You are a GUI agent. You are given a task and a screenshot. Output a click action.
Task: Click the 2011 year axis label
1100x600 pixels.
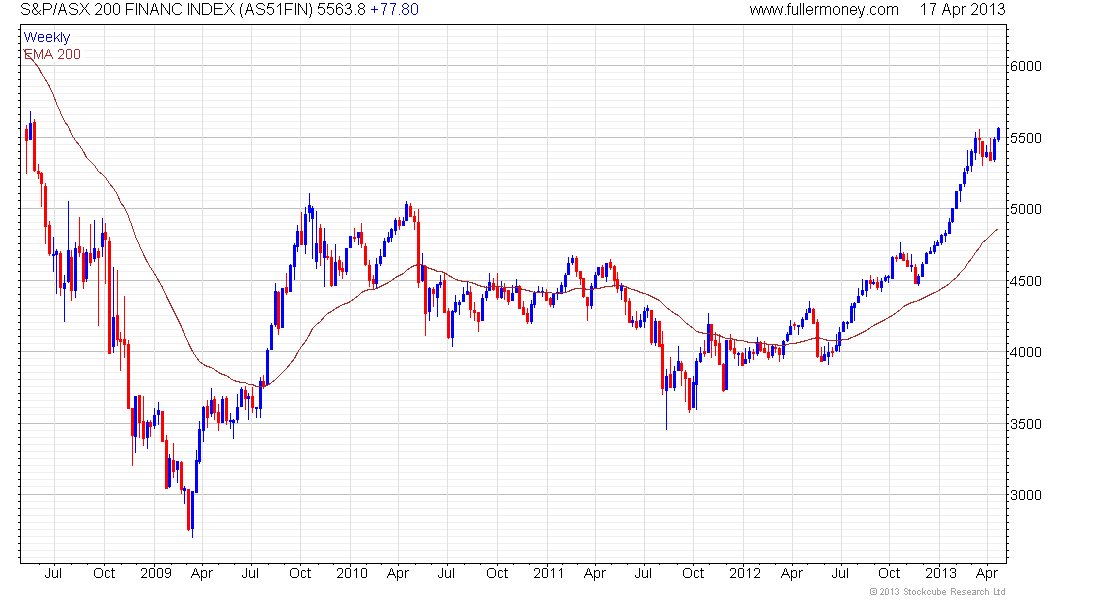(549, 573)
